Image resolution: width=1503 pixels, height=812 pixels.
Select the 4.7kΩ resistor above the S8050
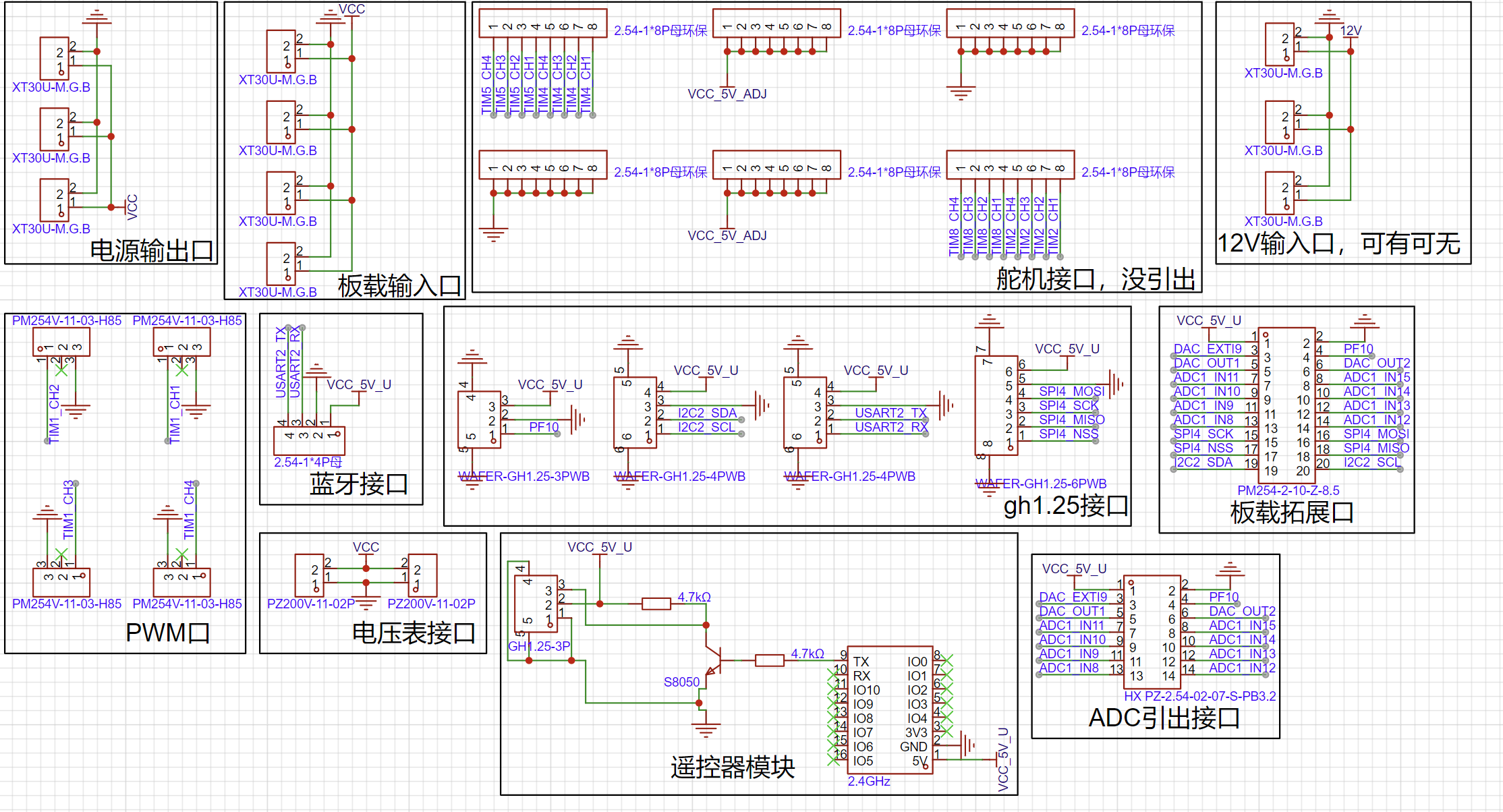656,604
